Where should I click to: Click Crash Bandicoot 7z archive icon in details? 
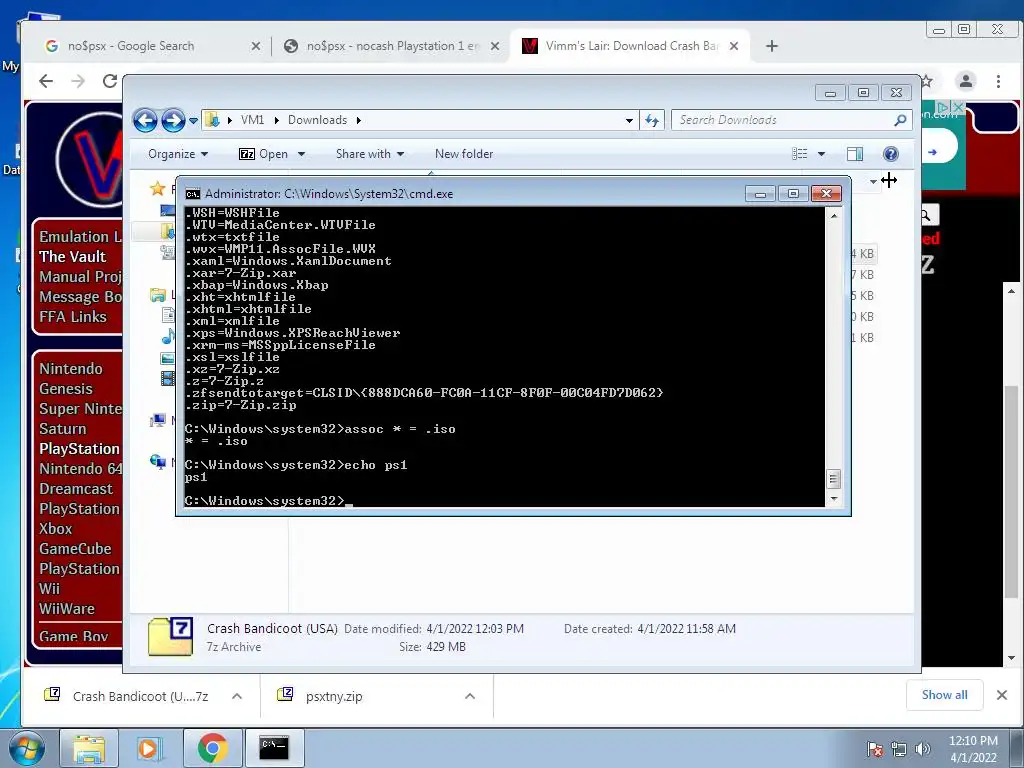click(170, 637)
